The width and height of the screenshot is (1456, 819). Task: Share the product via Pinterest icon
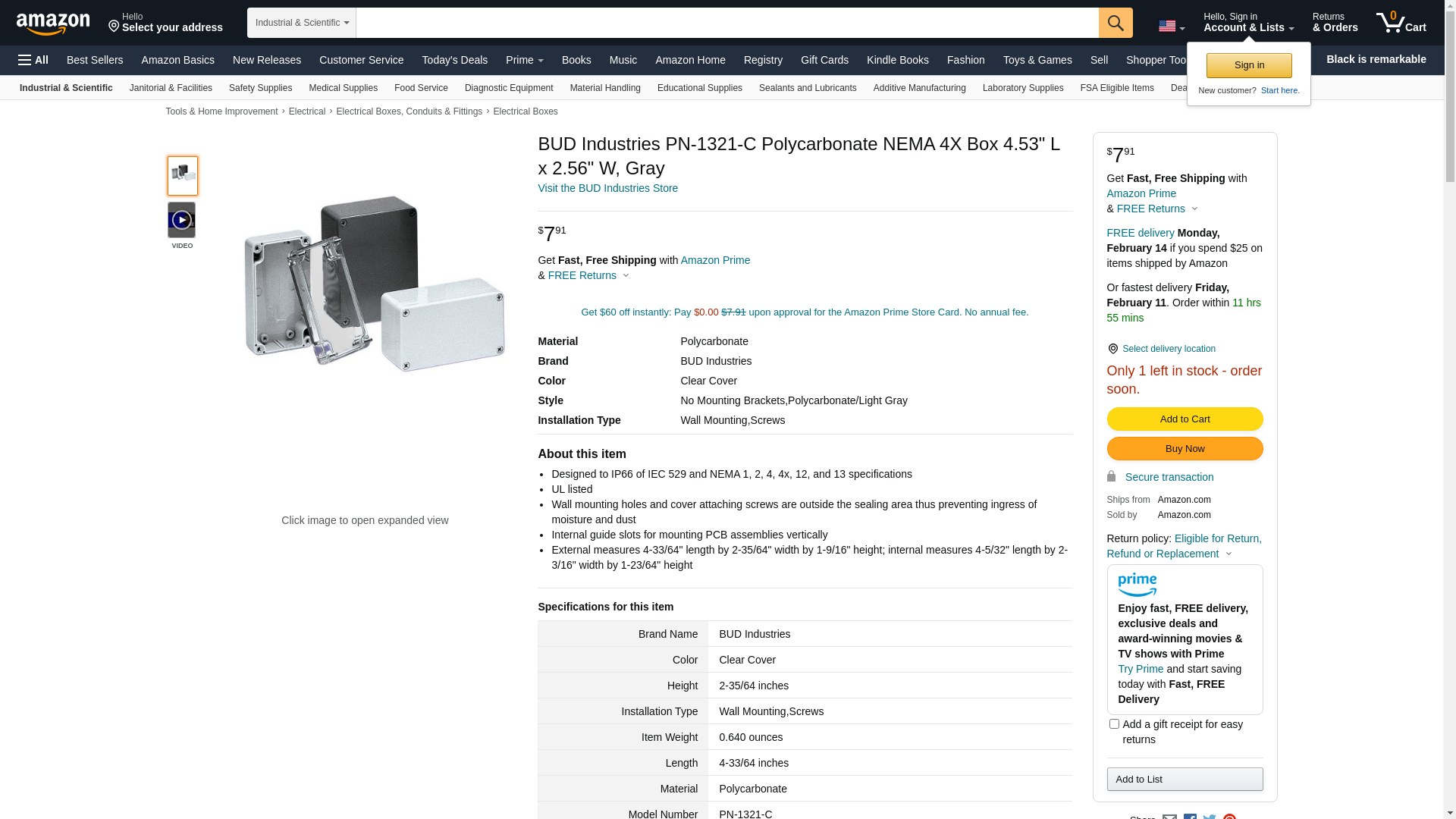pos(1229,816)
